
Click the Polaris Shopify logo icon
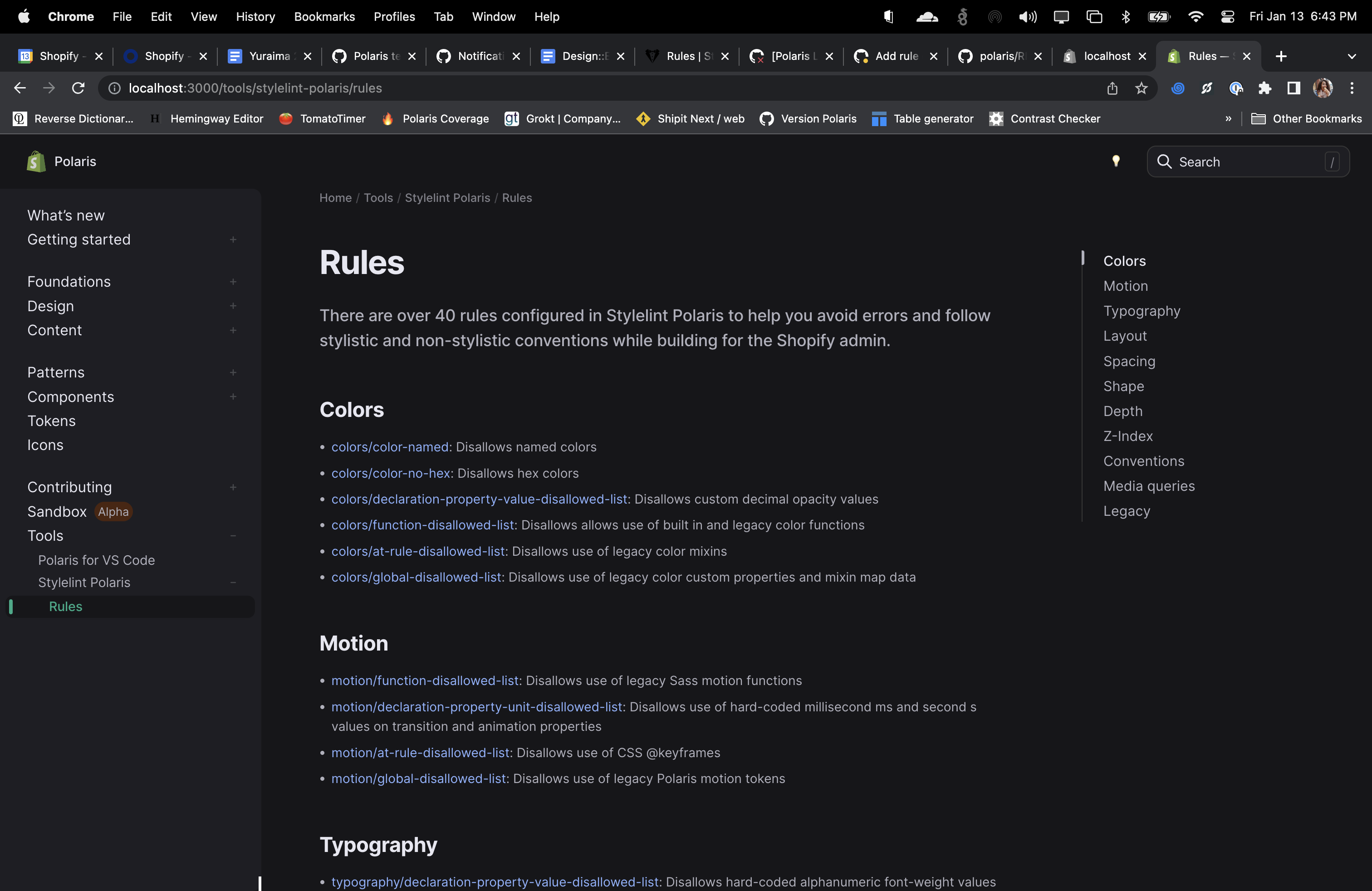tap(36, 162)
